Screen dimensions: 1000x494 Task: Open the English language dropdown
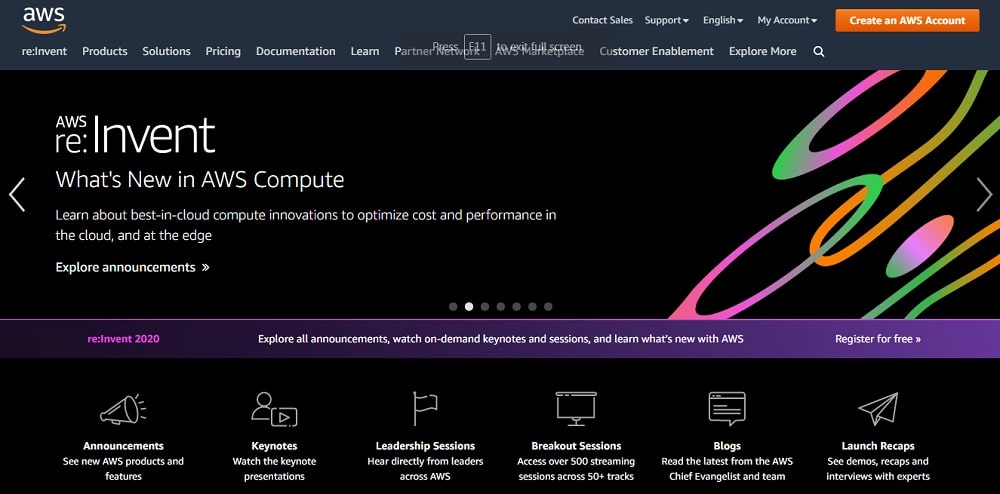(x=723, y=20)
